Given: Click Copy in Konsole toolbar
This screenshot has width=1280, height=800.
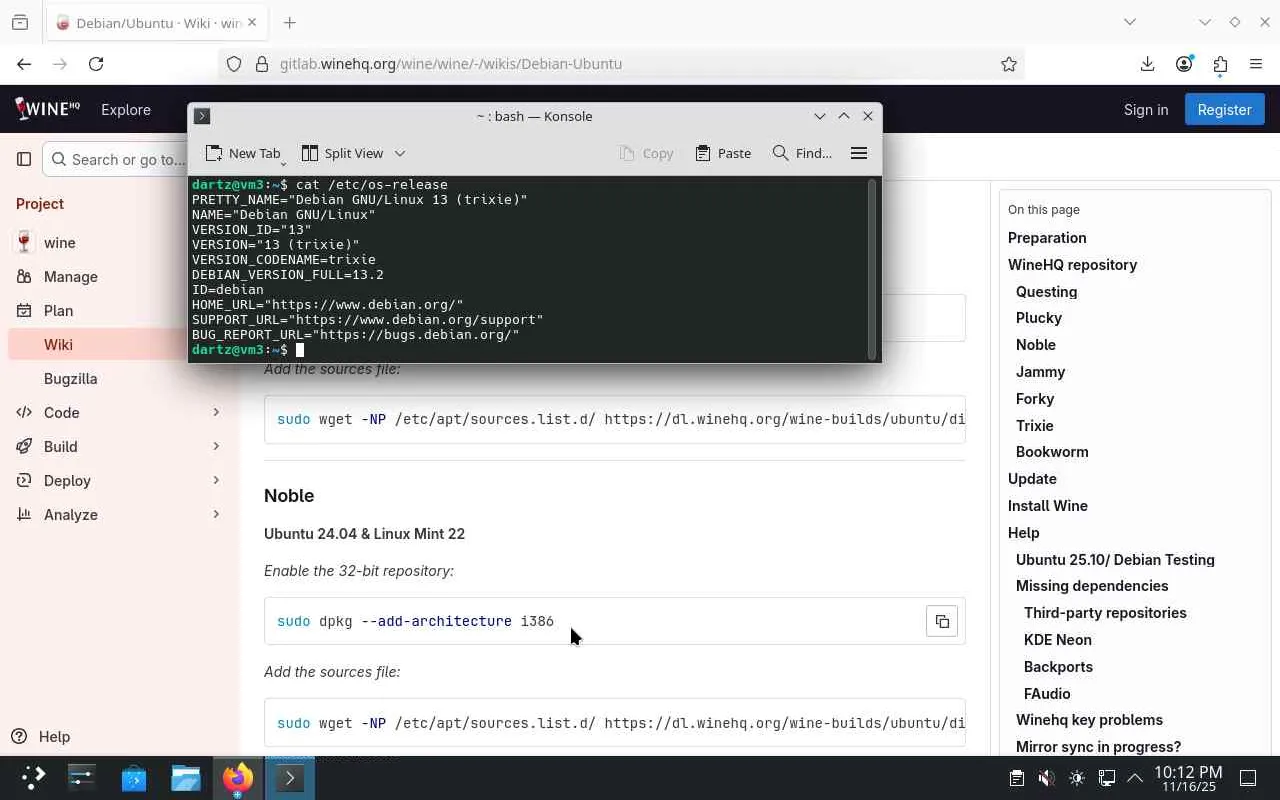Looking at the screenshot, I should click(x=646, y=153).
